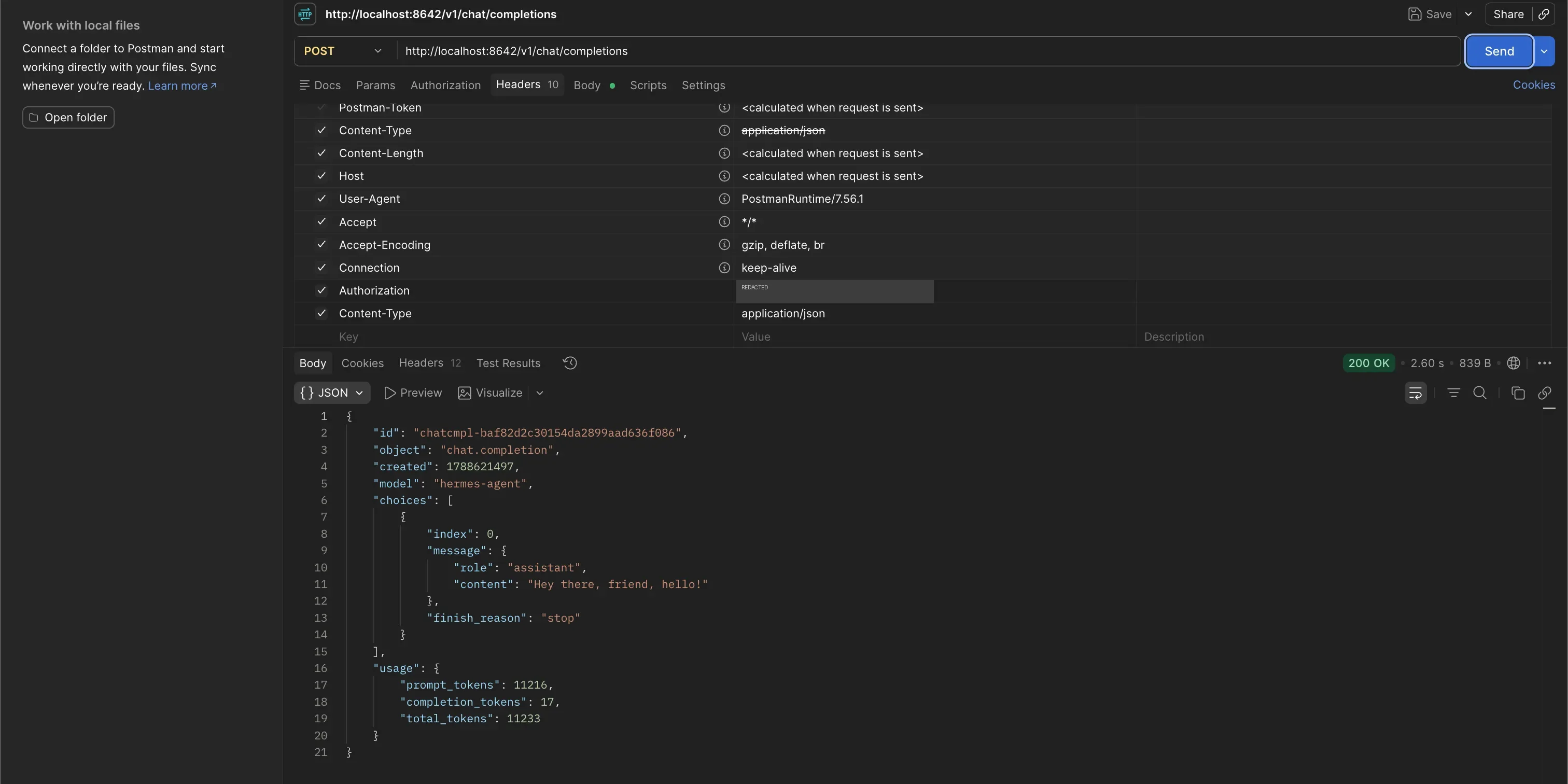Uncheck the Connection header
The width and height of the screenshot is (1568, 784).
pos(321,268)
